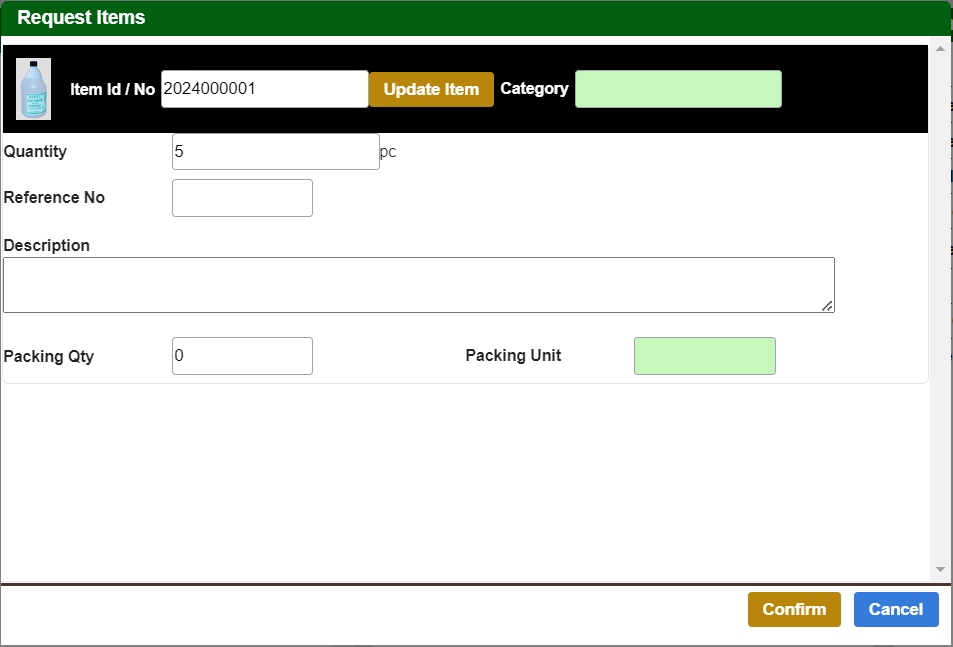The image size is (953, 647).
Task: Click the scrollbar down arrow
Action: pyautogui.click(x=940, y=569)
